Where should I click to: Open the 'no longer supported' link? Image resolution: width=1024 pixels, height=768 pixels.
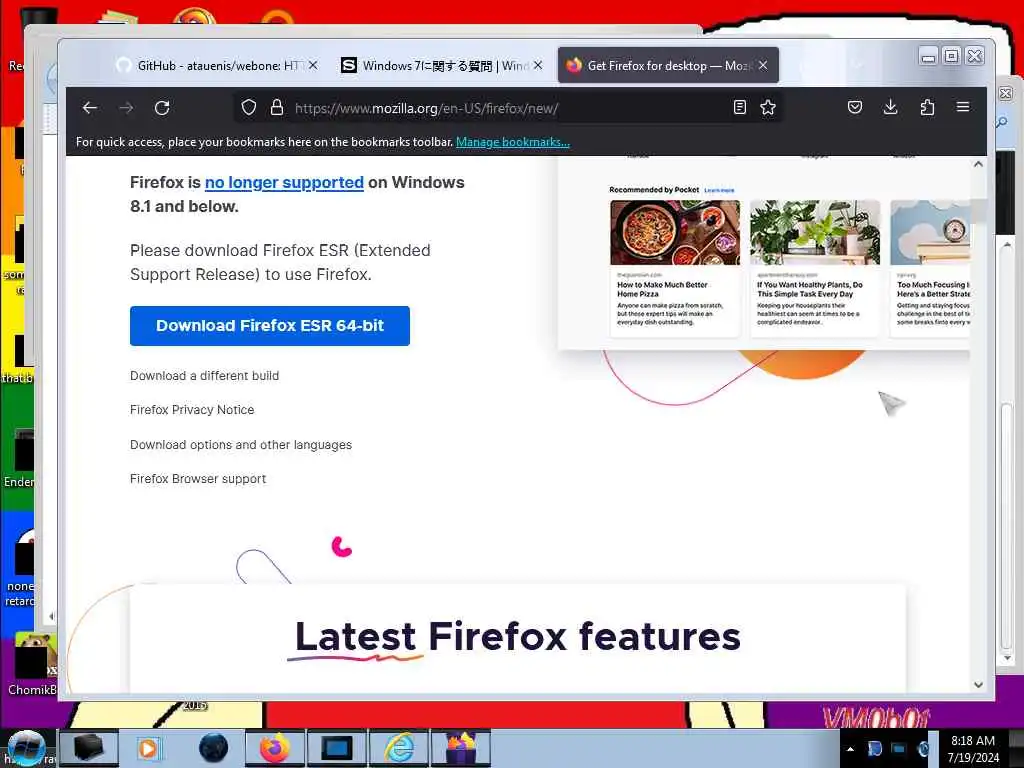[x=284, y=182]
